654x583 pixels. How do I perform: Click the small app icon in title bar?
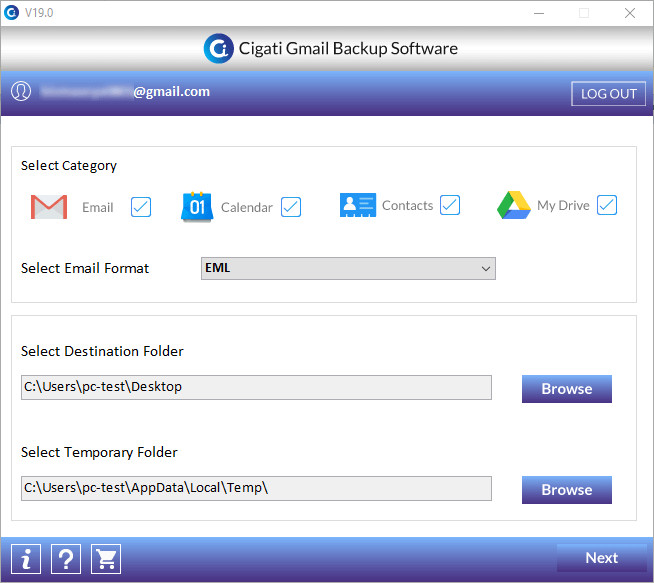tap(11, 13)
